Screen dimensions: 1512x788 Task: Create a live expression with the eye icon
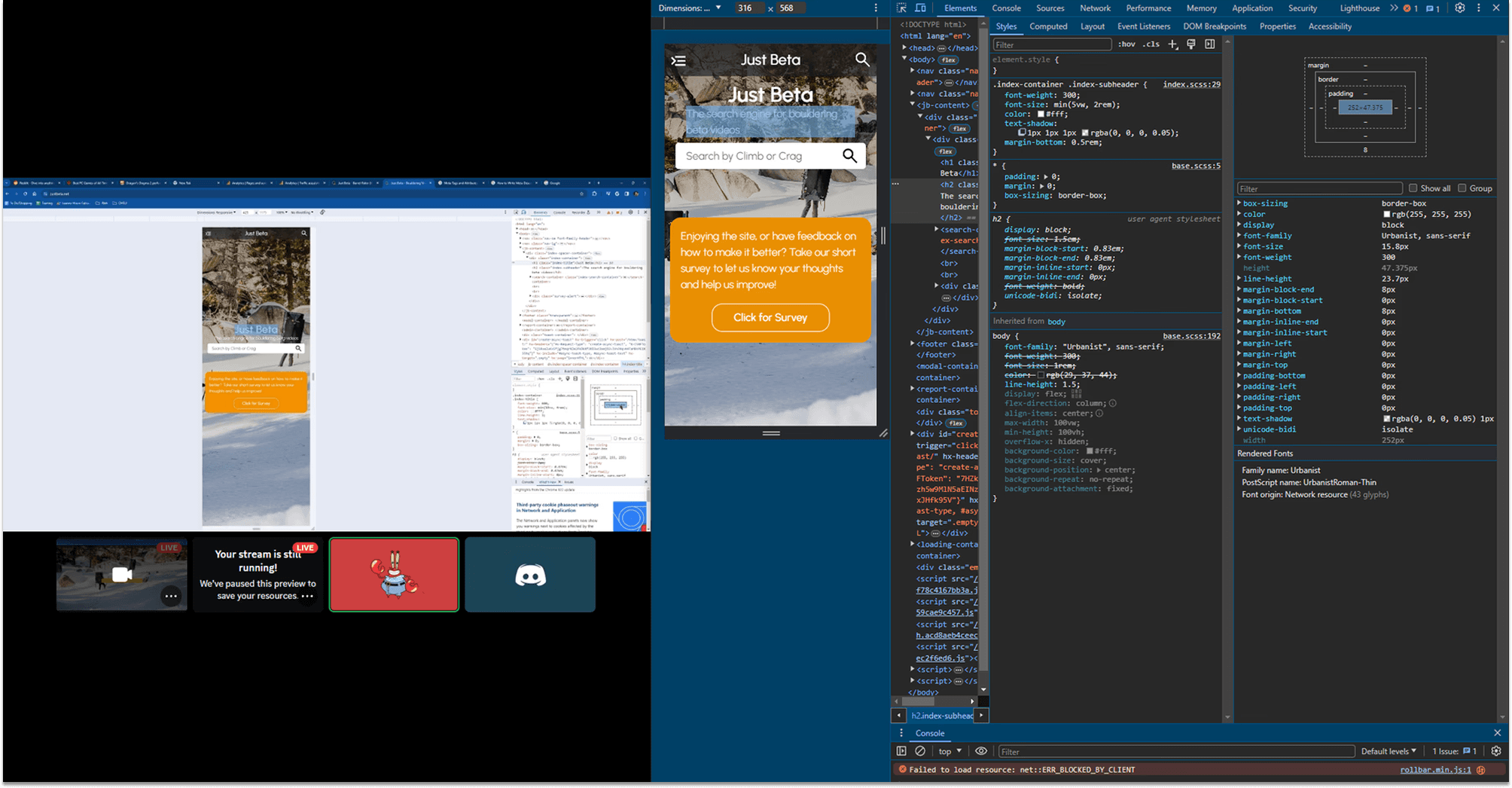click(x=981, y=751)
